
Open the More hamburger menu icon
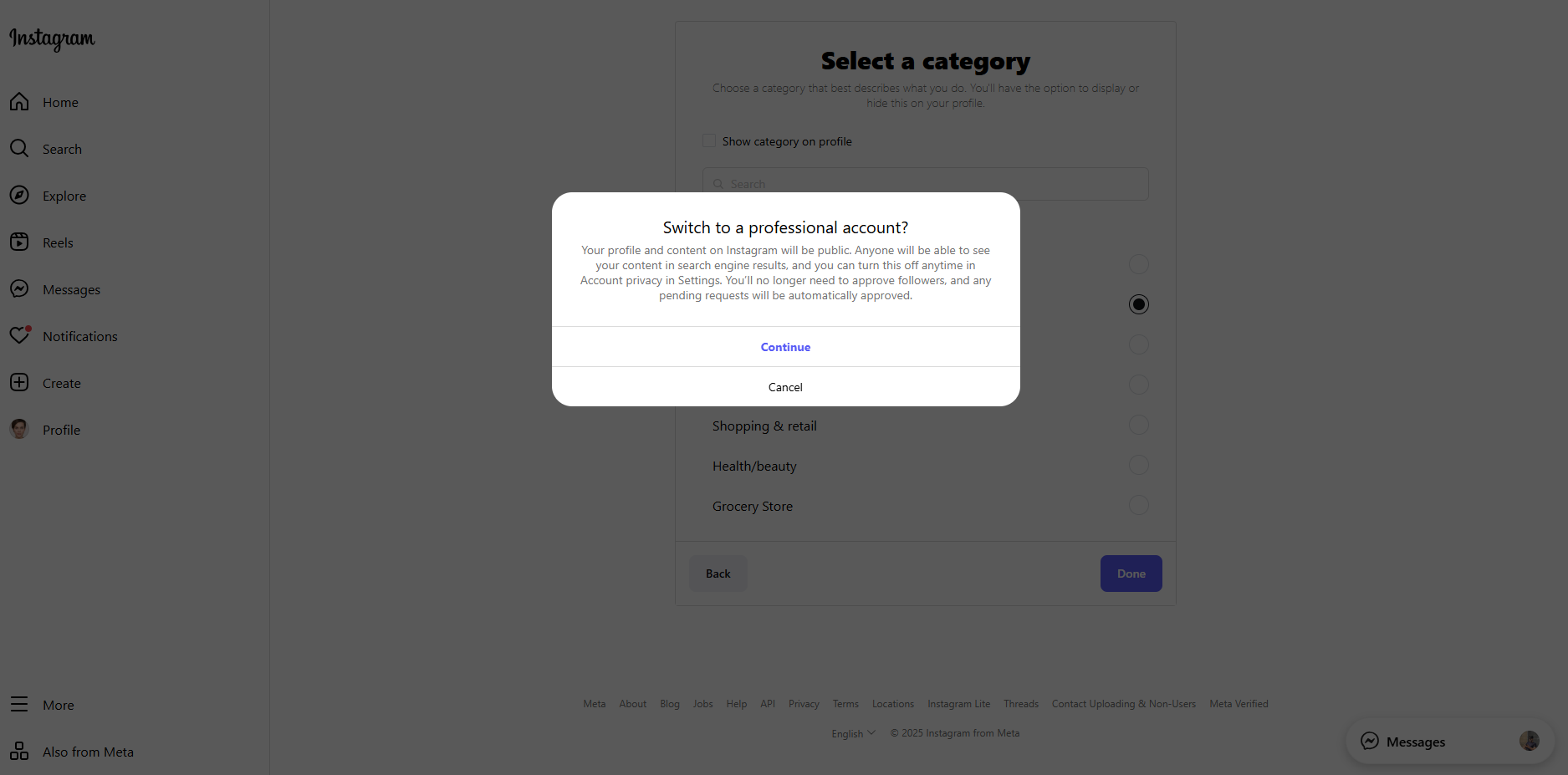19,705
